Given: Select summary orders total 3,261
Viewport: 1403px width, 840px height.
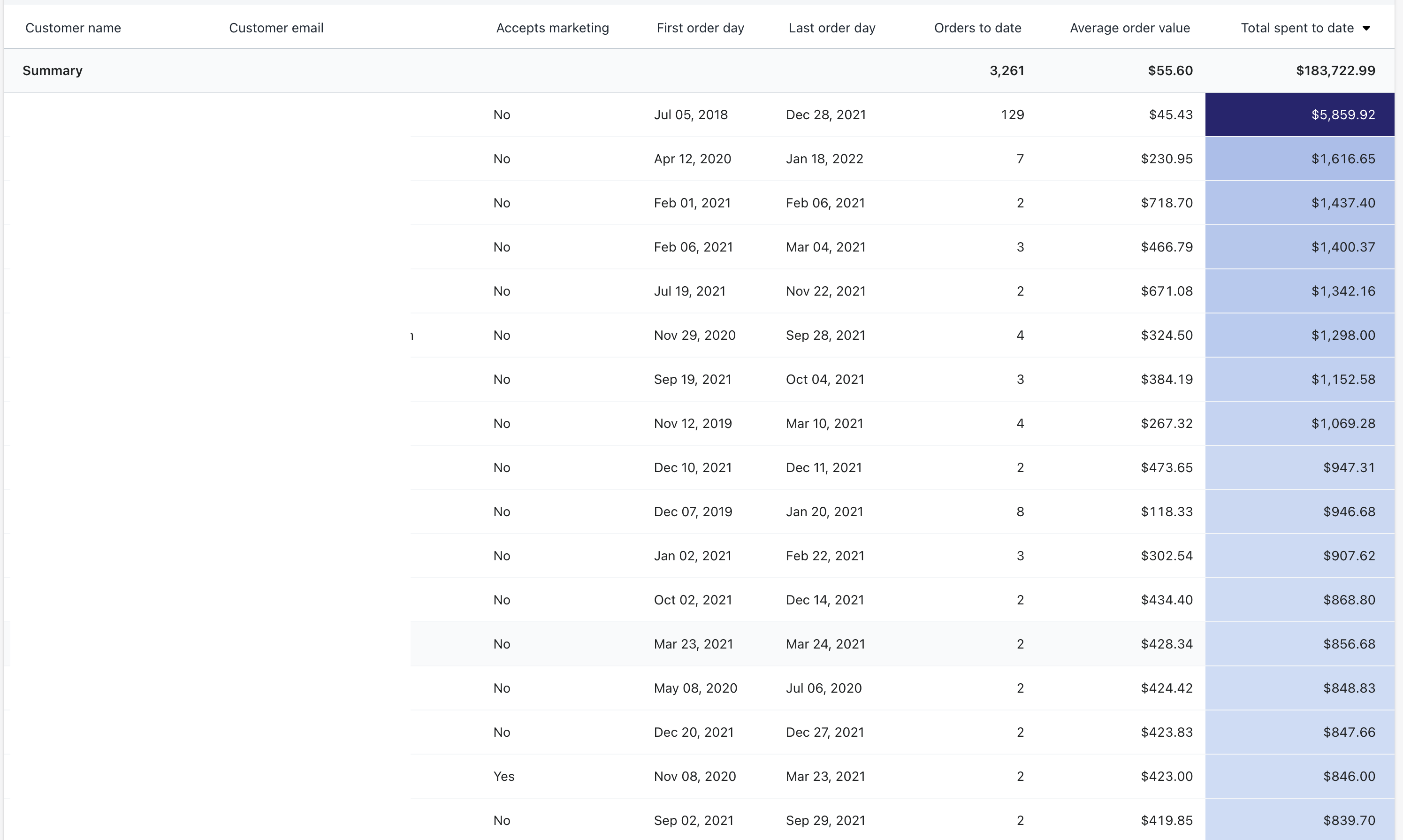Looking at the screenshot, I should click(x=1006, y=71).
